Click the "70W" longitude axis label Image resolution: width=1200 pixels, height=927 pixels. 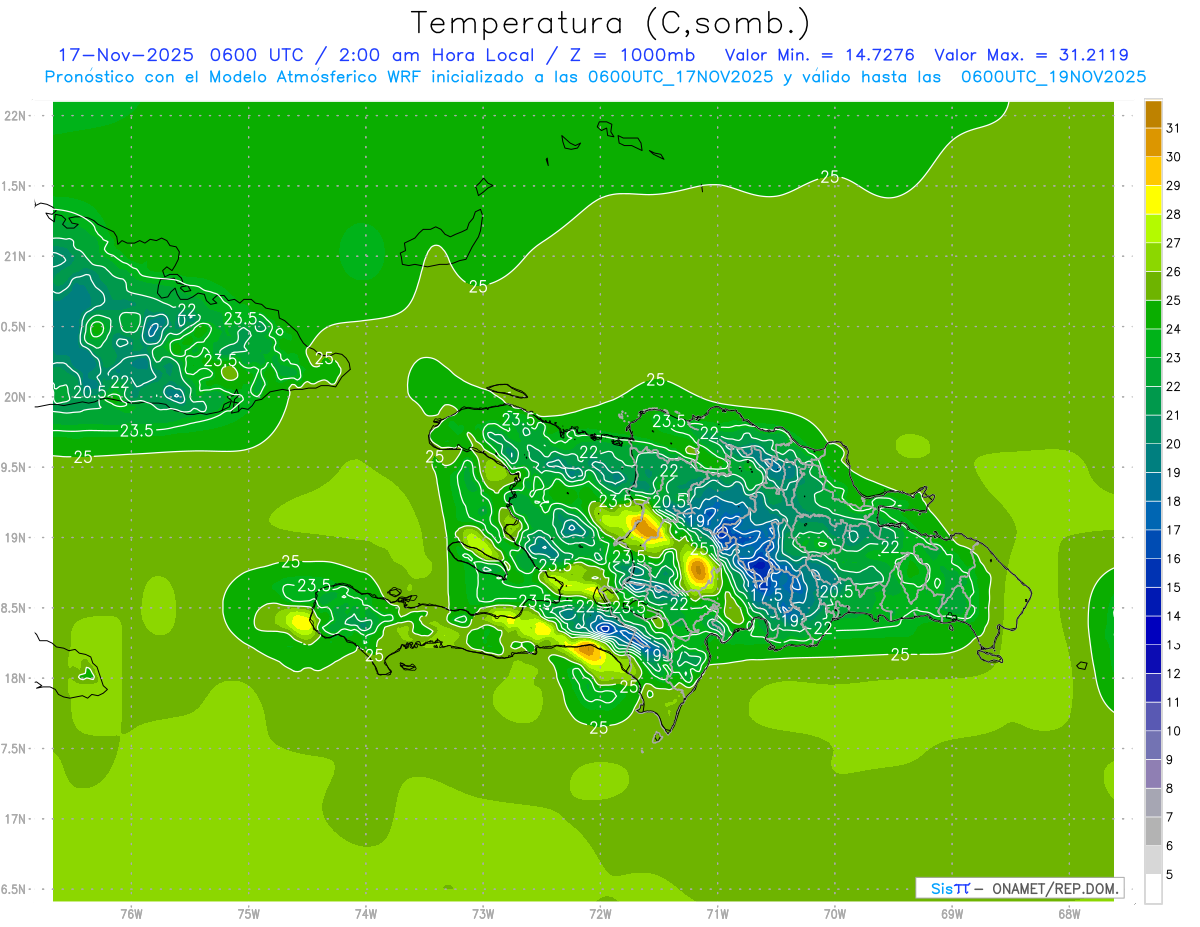tap(834, 914)
